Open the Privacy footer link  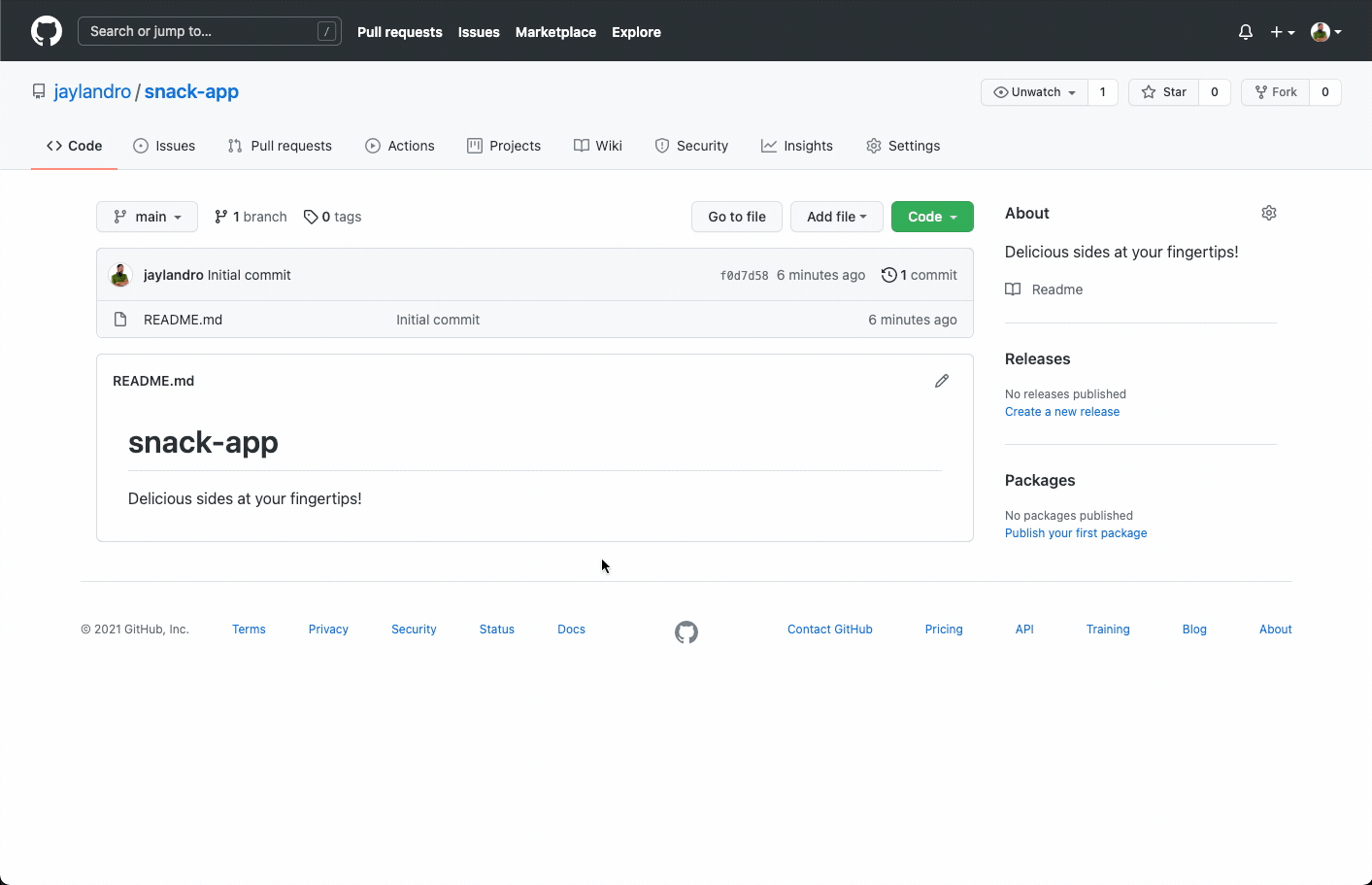(328, 630)
